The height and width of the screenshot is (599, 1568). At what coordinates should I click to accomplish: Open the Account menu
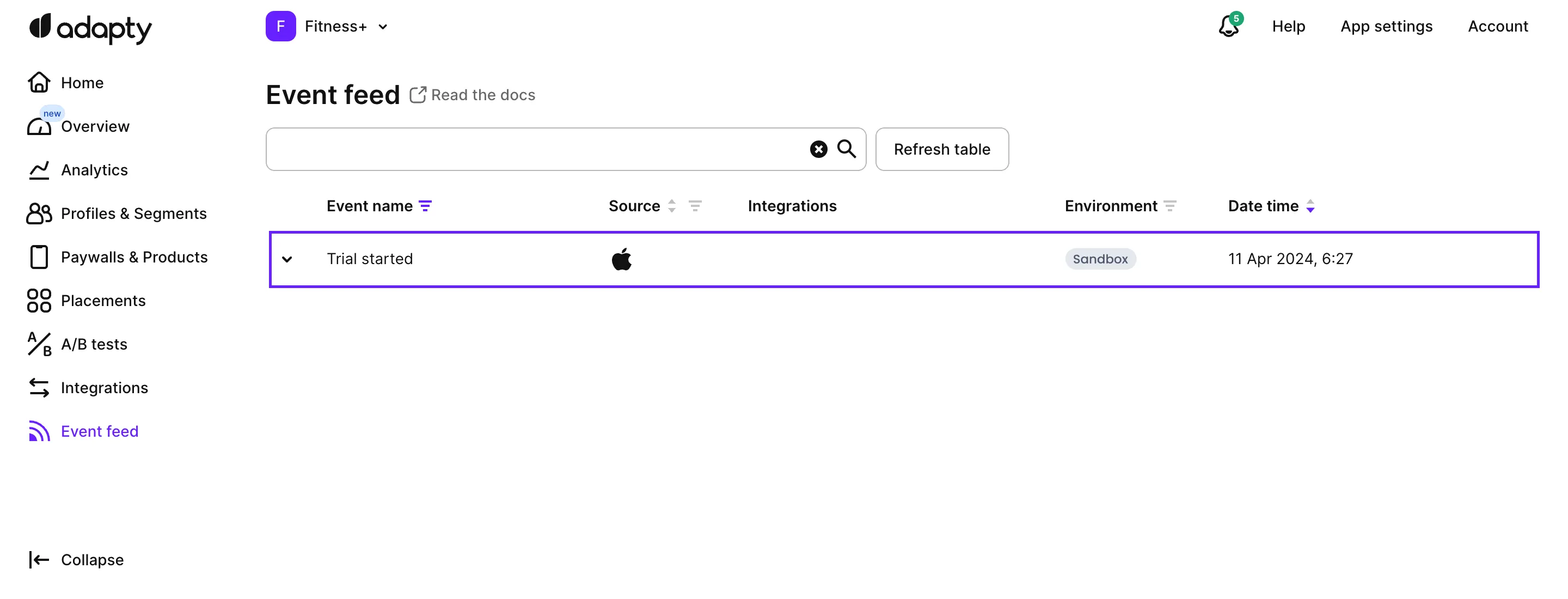(x=1497, y=27)
